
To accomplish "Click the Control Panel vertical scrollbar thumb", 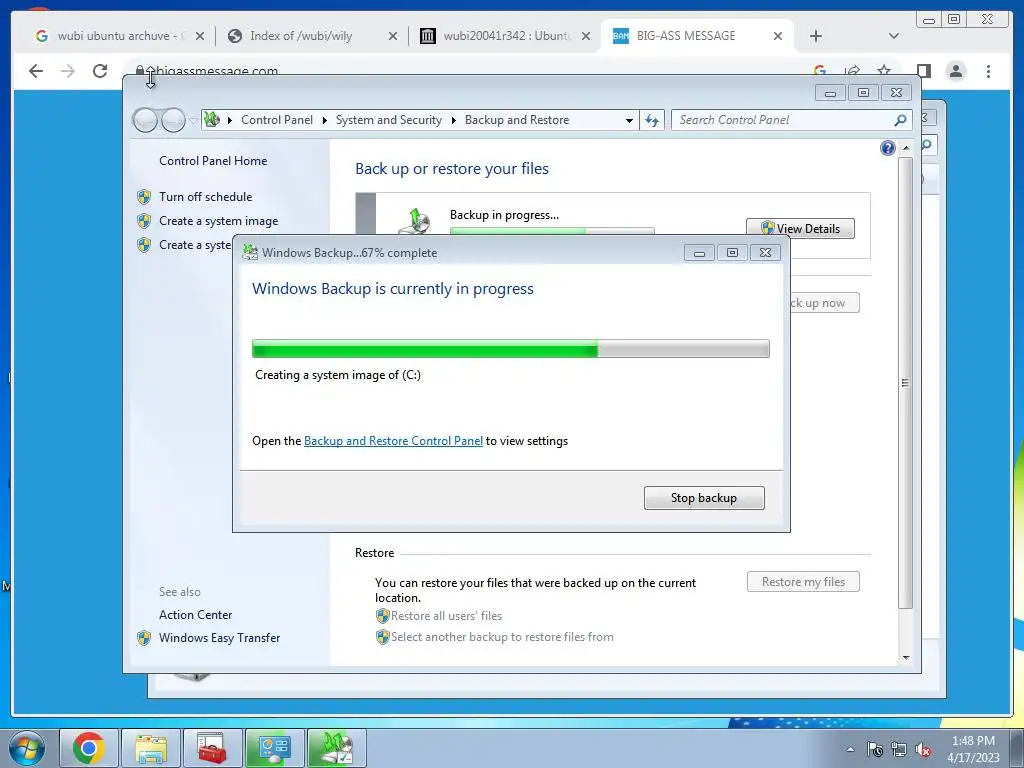I will (x=905, y=383).
